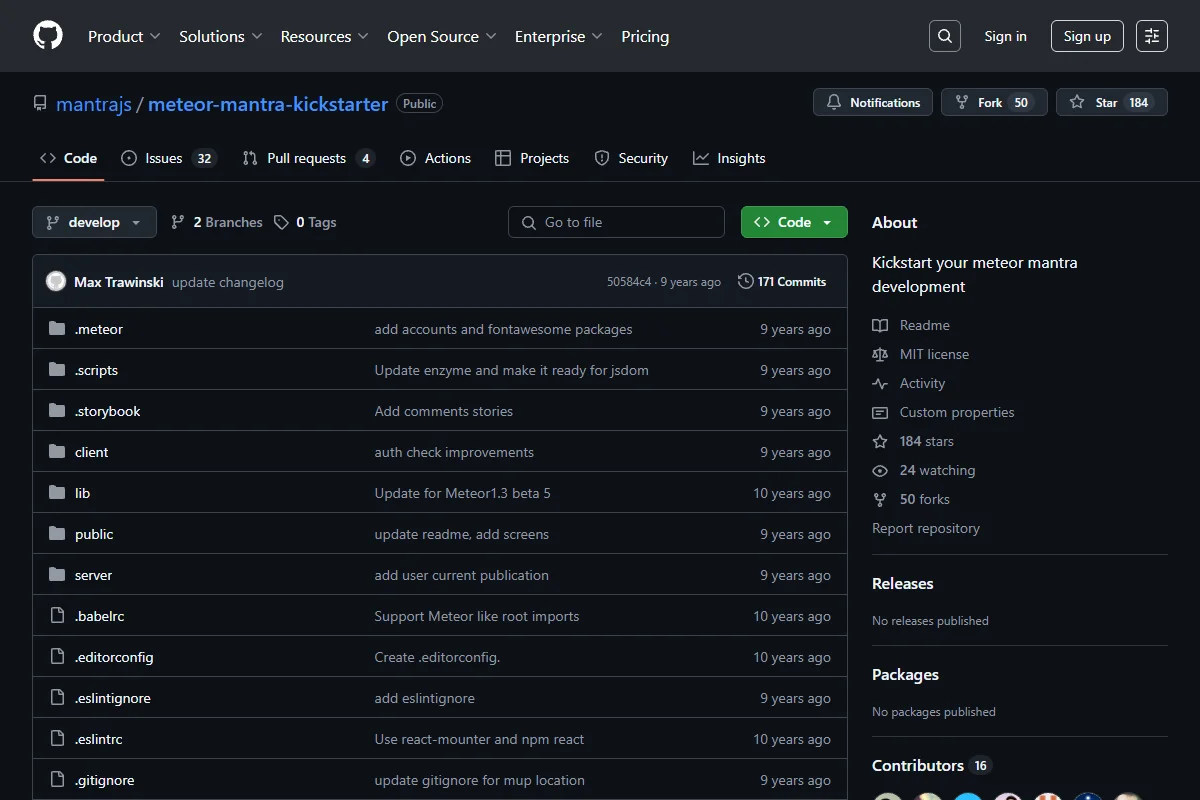Click the Sign up button
Image resolution: width=1200 pixels, height=800 pixels.
[x=1087, y=36]
